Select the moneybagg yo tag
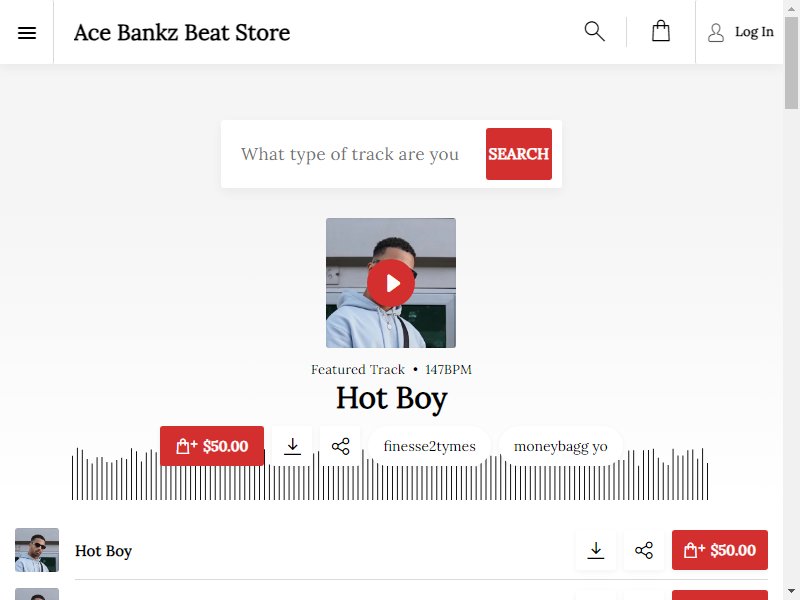The width and height of the screenshot is (800, 600). tap(560, 446)
